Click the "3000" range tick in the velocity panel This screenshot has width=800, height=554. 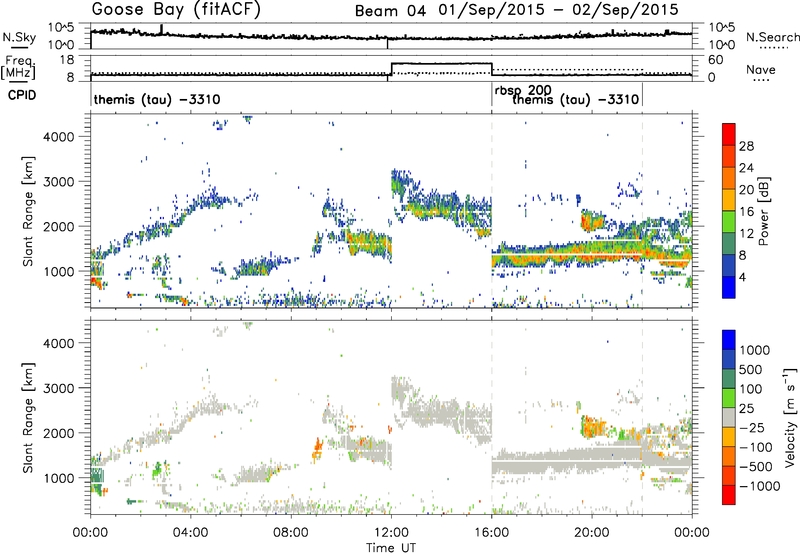point(59,388)
